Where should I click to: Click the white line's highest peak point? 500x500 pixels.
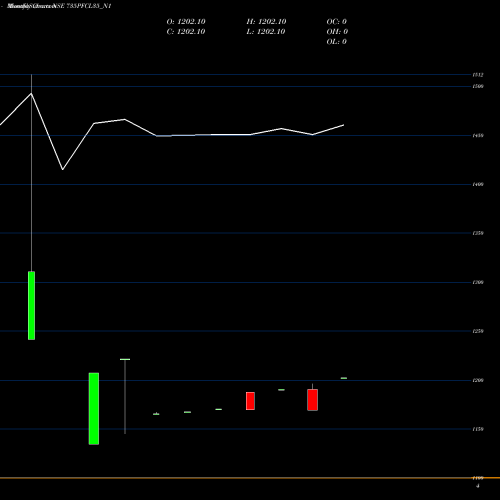[31, 93]
